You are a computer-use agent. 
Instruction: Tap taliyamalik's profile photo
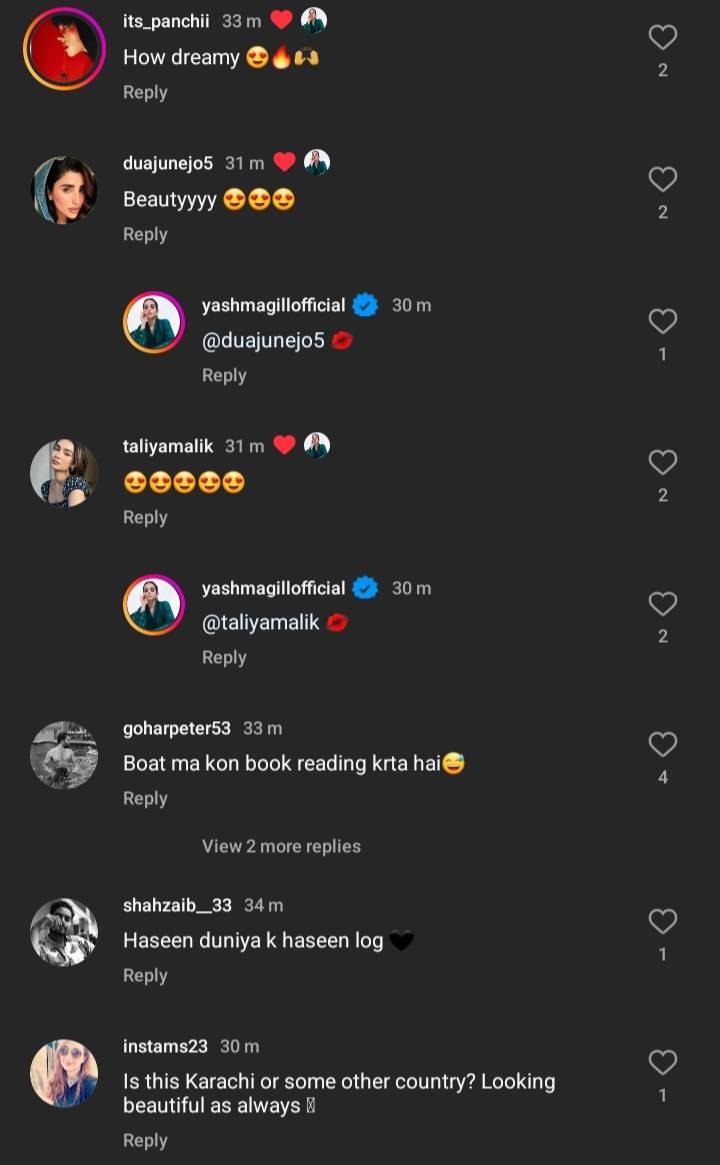coord(64,473)
